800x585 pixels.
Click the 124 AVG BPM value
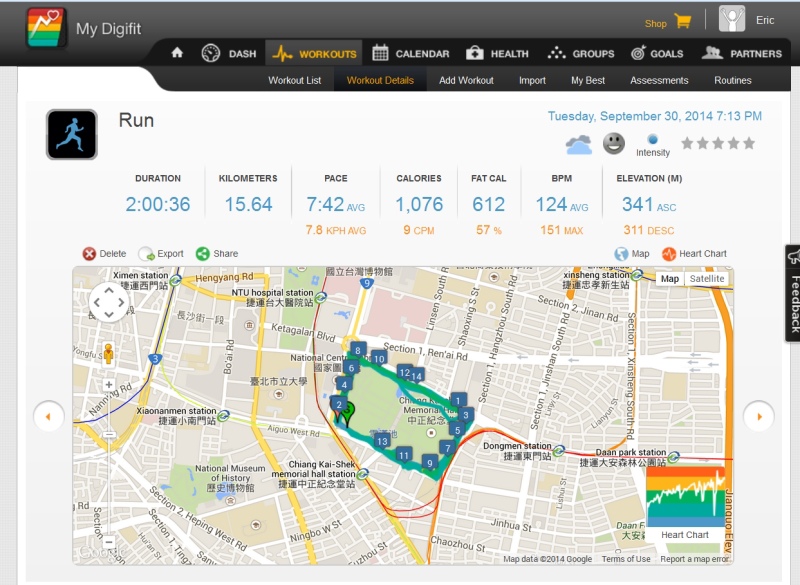pos(562,205)
